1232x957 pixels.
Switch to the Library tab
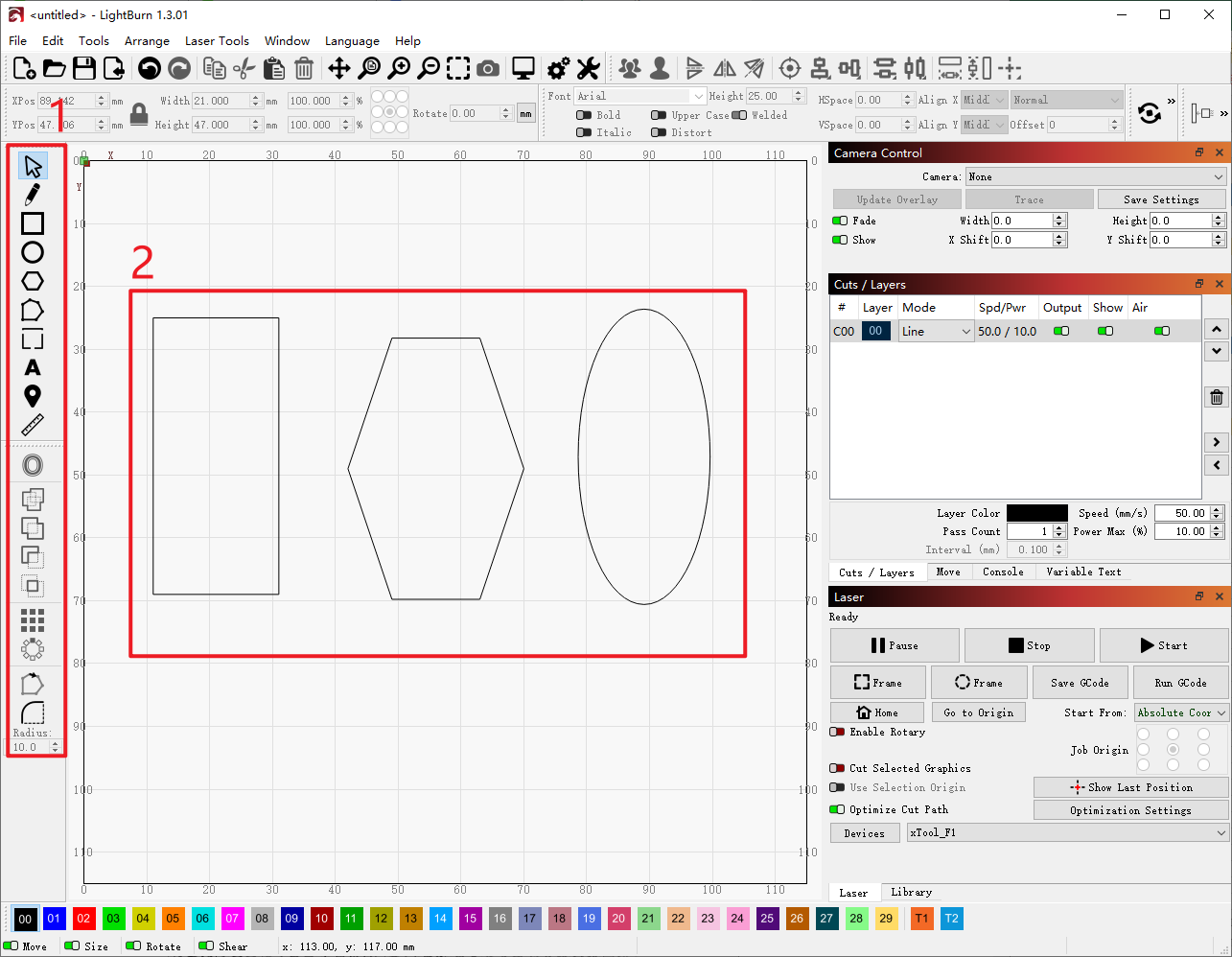pyautogui.click(x=911, y=892)
